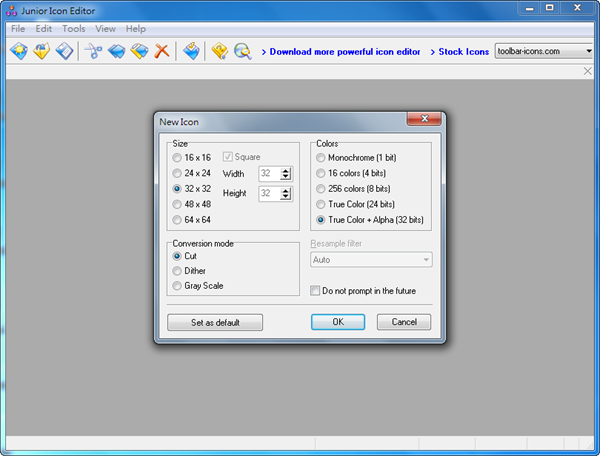
Task: Click the Save floppy disk toolbar icon
Action: point(64,51)
